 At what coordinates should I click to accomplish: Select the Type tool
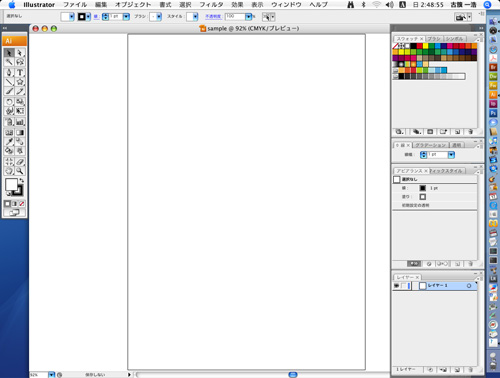pyautogui.click(x=20, y=73)
